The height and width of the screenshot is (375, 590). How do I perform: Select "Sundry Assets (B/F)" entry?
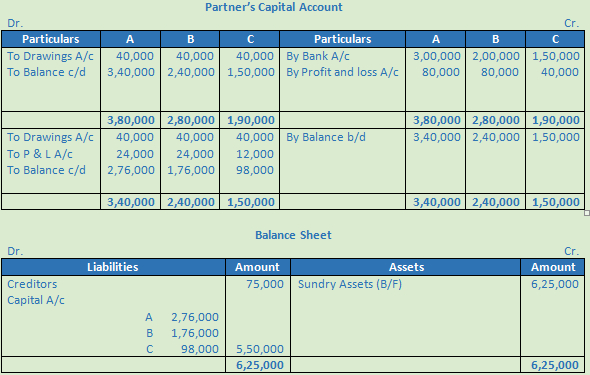point(350,284)
